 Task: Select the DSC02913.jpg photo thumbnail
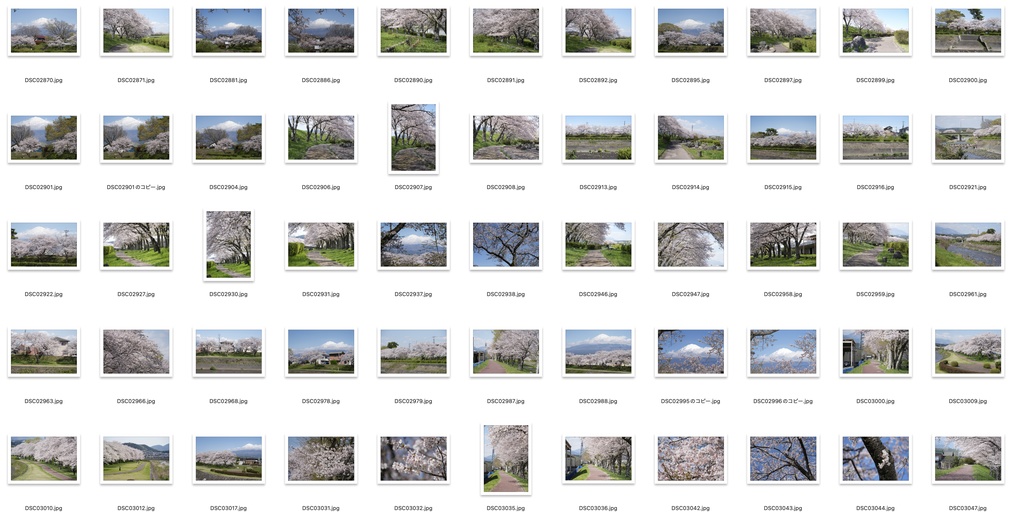[x=598, y=138]
